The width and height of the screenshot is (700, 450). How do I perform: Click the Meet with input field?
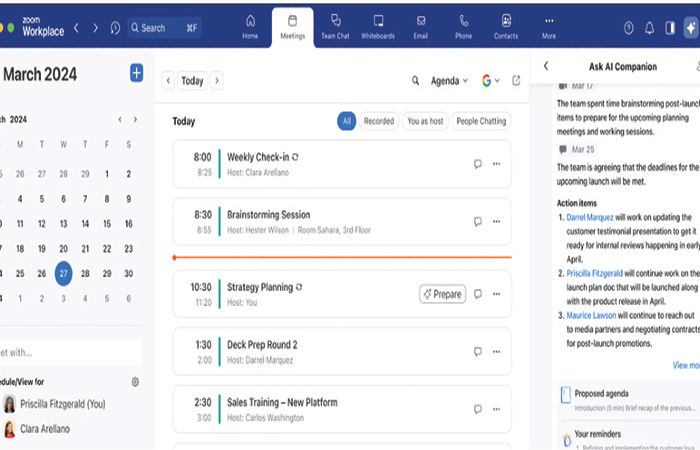click(x=71, y=352)
